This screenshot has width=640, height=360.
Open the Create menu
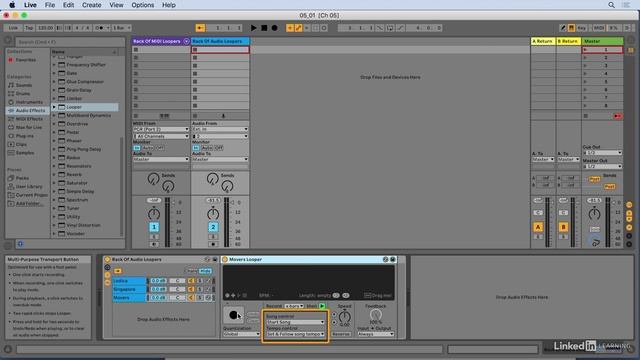[x=91, y=5]
